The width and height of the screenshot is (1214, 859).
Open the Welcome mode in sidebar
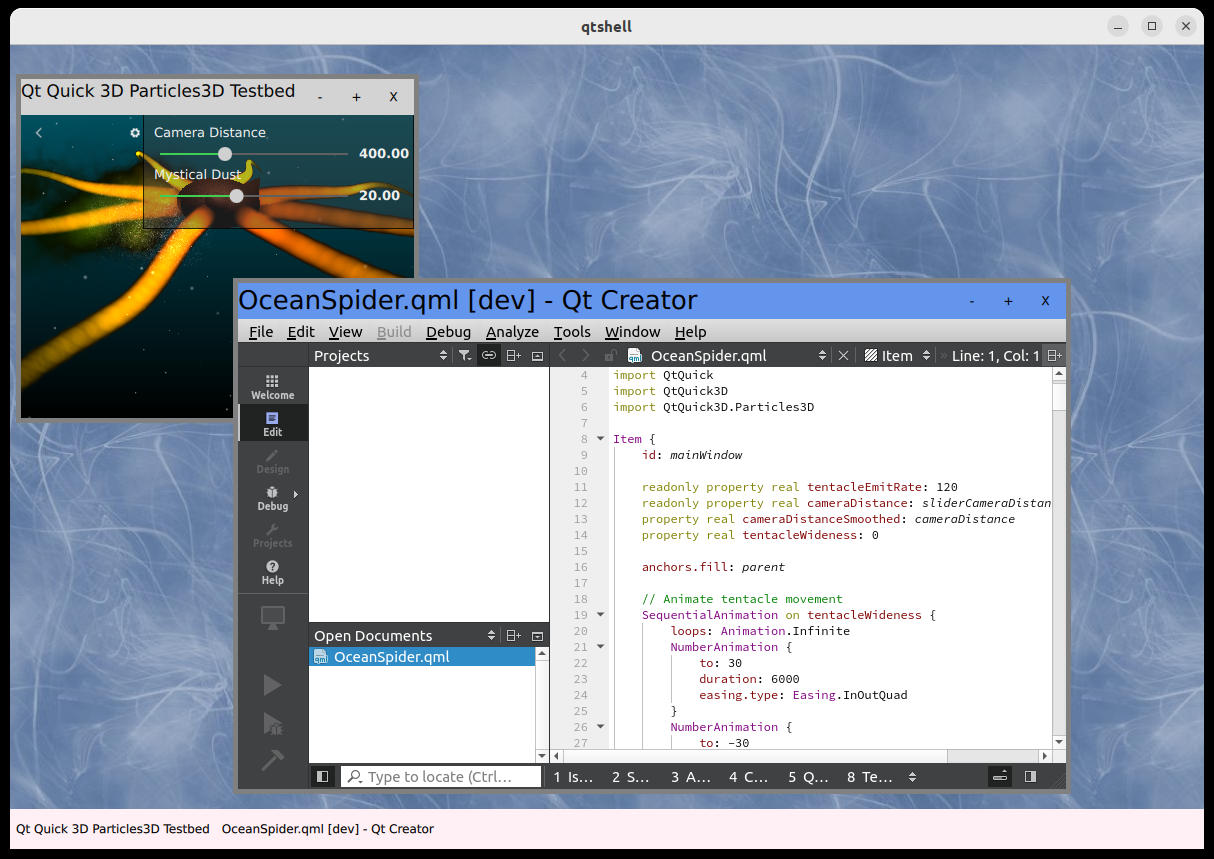[x=272, y=386]
